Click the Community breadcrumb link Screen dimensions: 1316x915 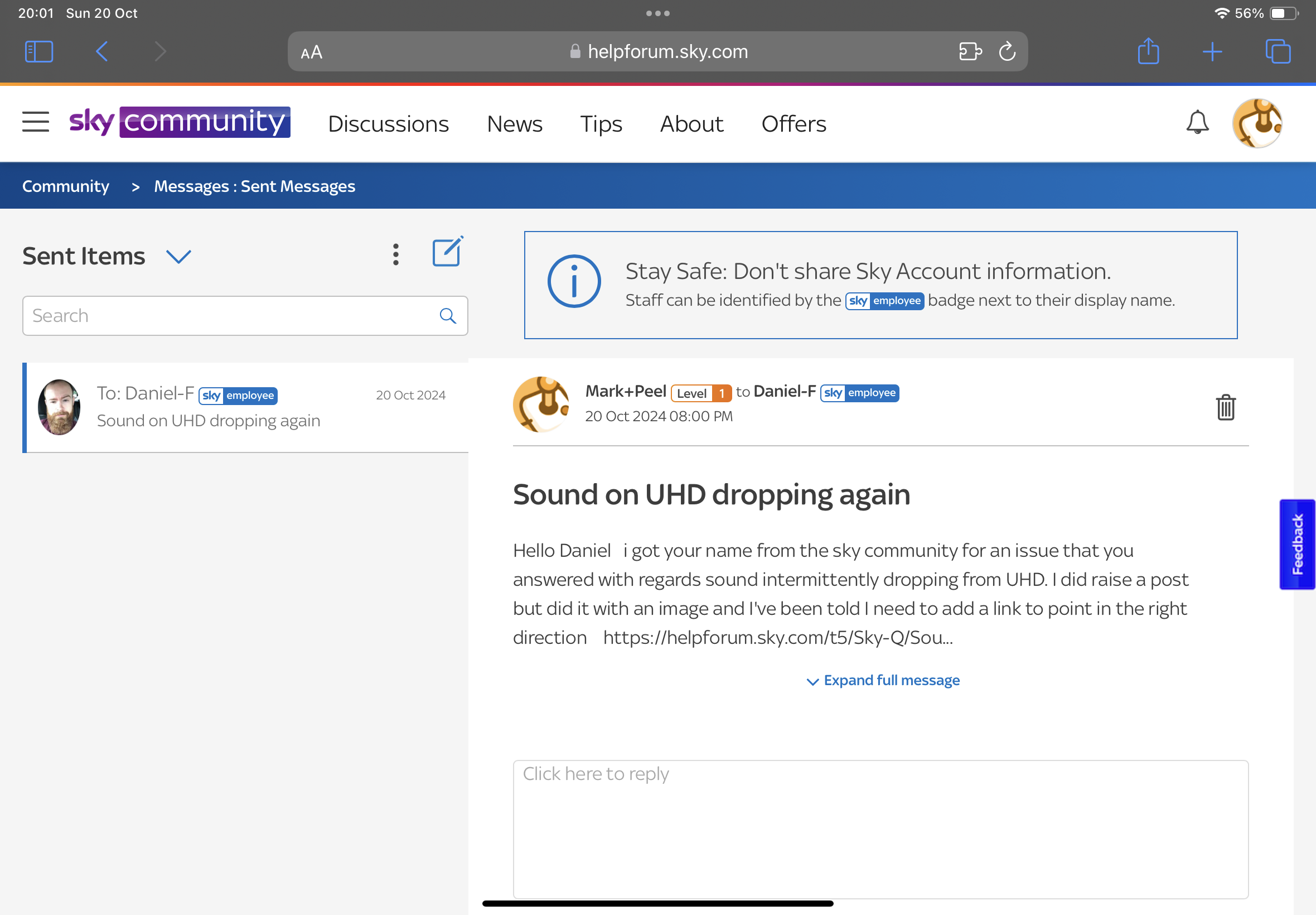click(x=65, y=186)
